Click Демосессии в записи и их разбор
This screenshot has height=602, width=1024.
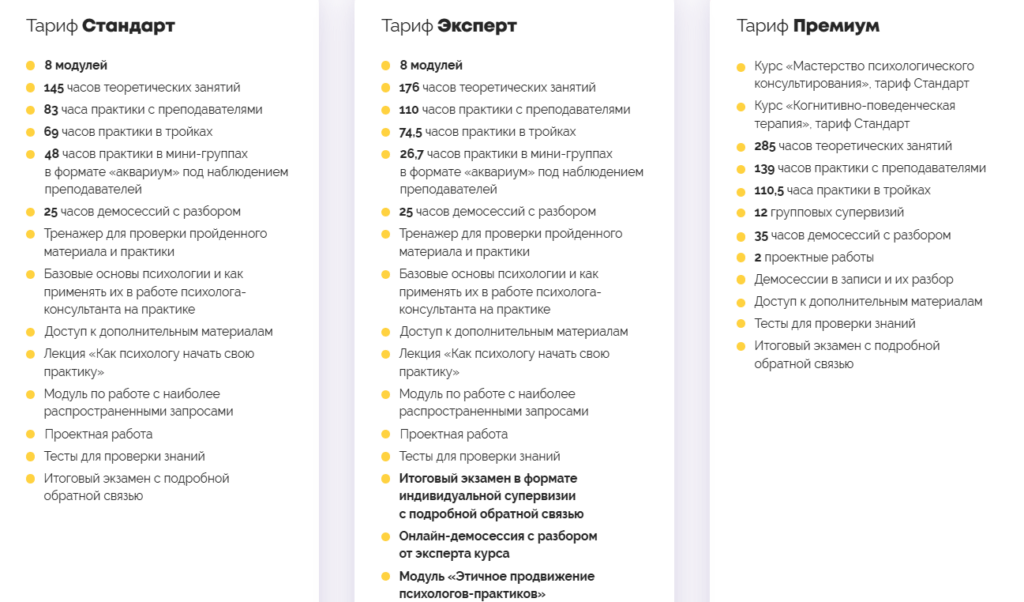pos(854,279)
